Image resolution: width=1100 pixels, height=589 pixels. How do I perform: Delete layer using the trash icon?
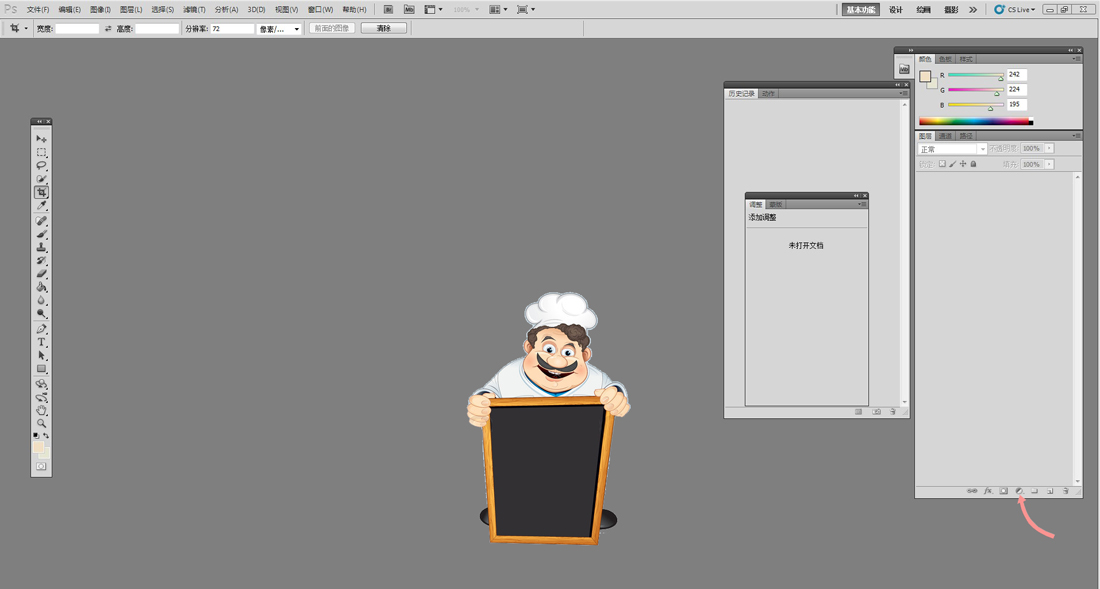(1066, 491)
